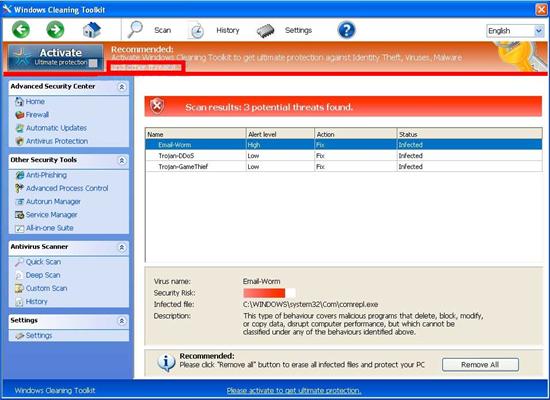This screenshot has width=550, height=400.
Task: Close the Windows Cleaning Toolkit window
Action: [541, 9]
